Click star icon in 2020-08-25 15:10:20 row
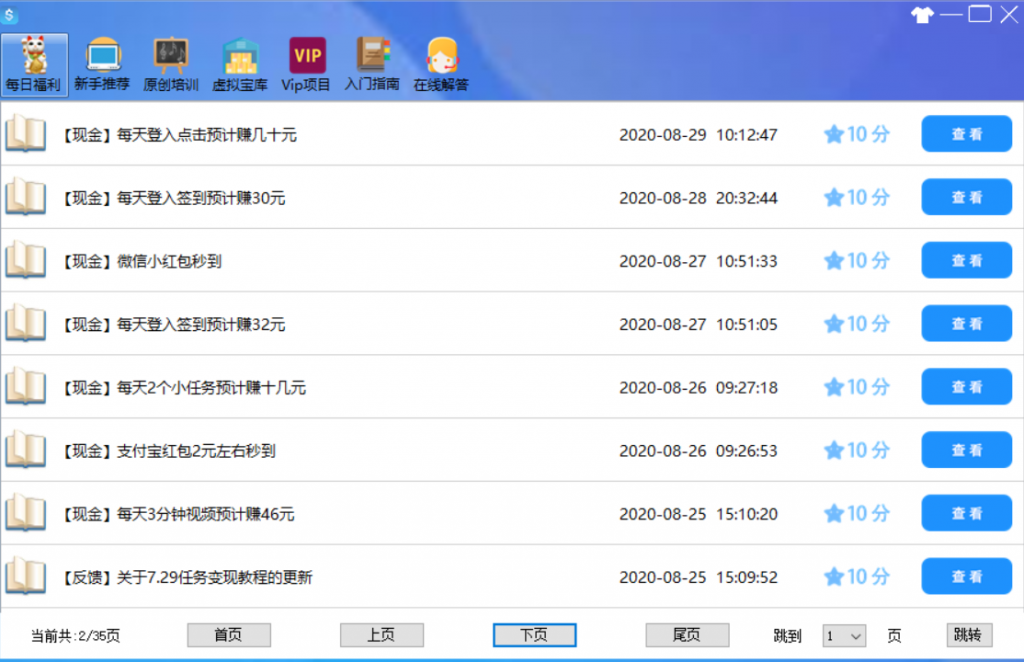This screenshot has height=662, width=1024. [x=833, y=514]
